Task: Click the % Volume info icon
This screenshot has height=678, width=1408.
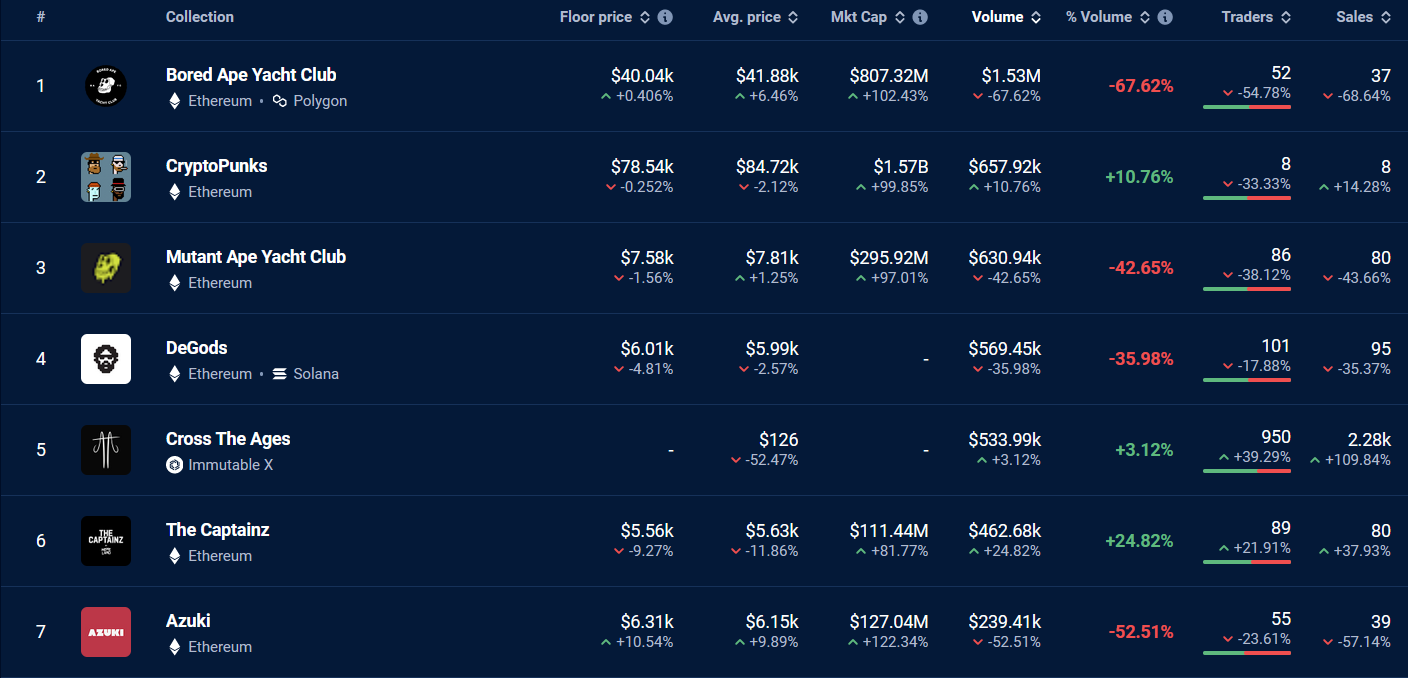Action: [x=1165, y=17]
